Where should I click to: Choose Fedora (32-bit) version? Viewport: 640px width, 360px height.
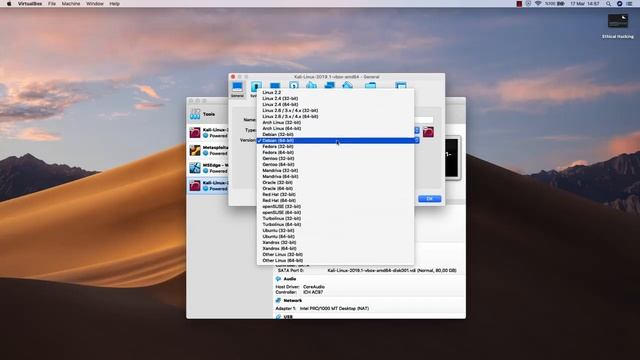336,147
